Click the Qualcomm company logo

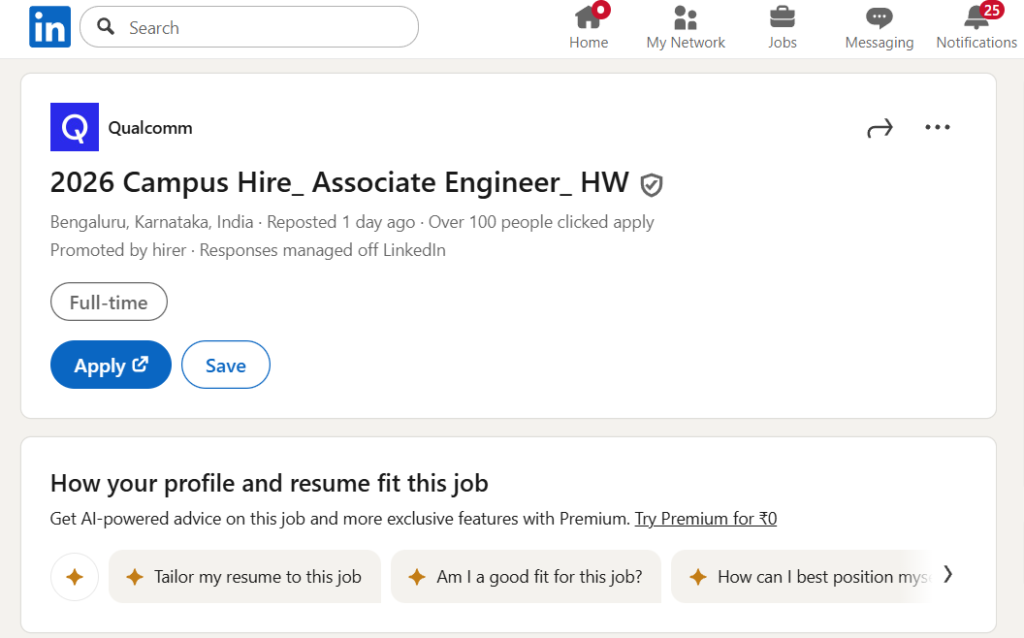pyautogui.click(x=74, y=127)
